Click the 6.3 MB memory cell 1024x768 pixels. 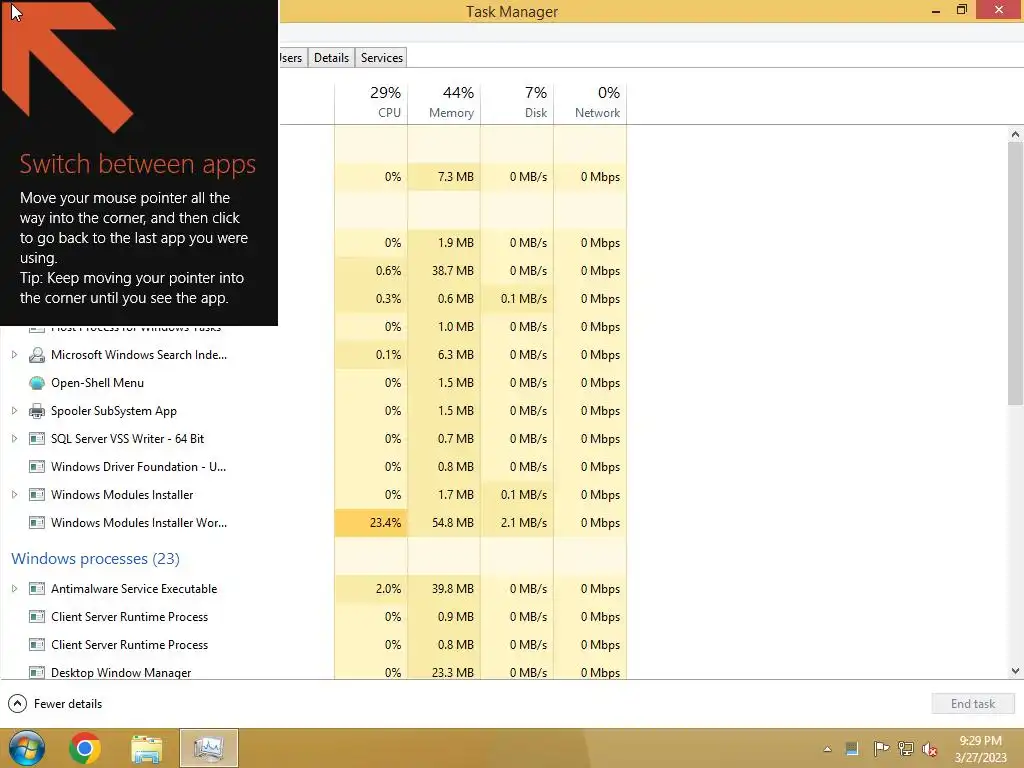pos(444,355)
